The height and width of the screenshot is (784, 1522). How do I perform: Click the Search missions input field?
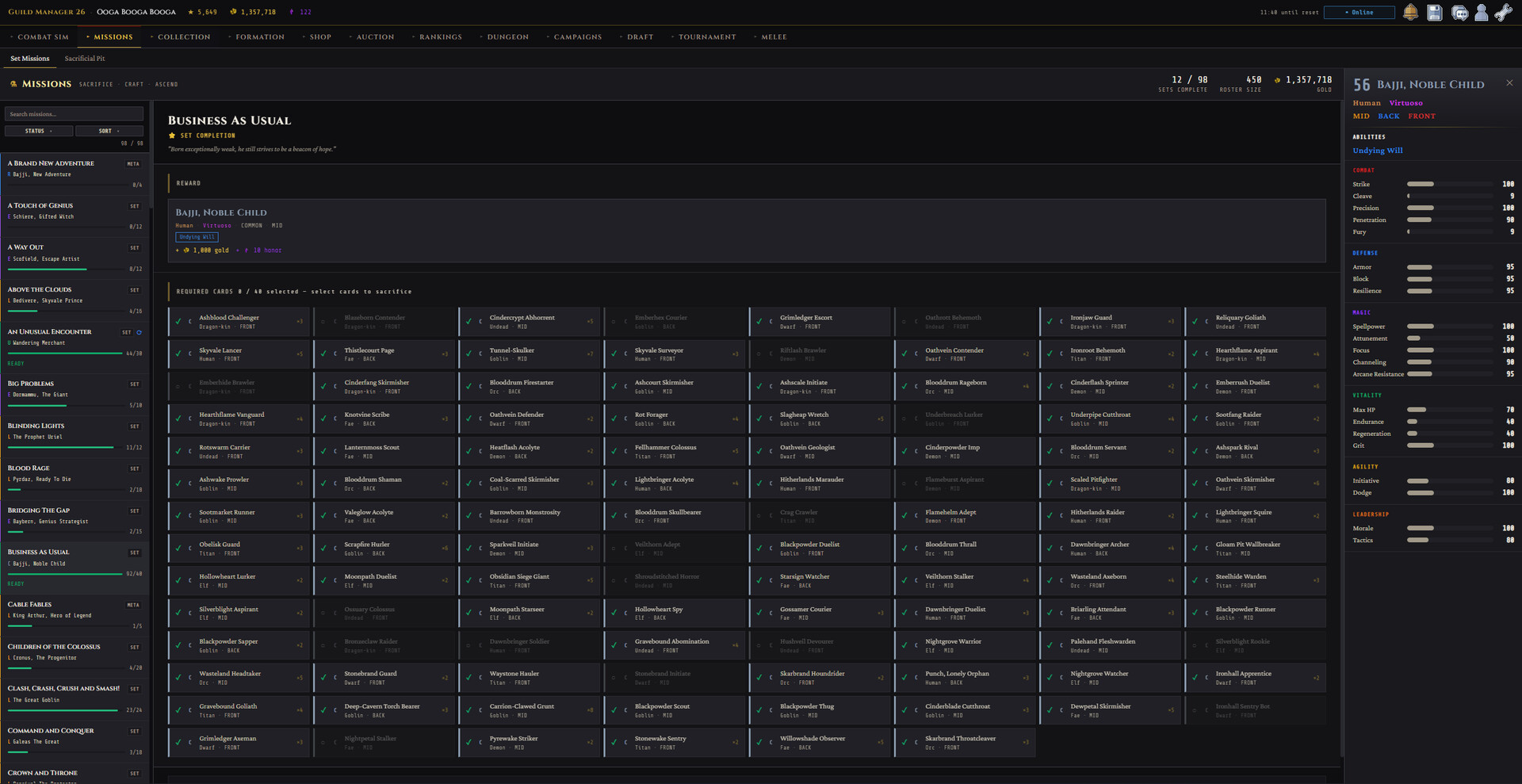(x=74, y=113)
